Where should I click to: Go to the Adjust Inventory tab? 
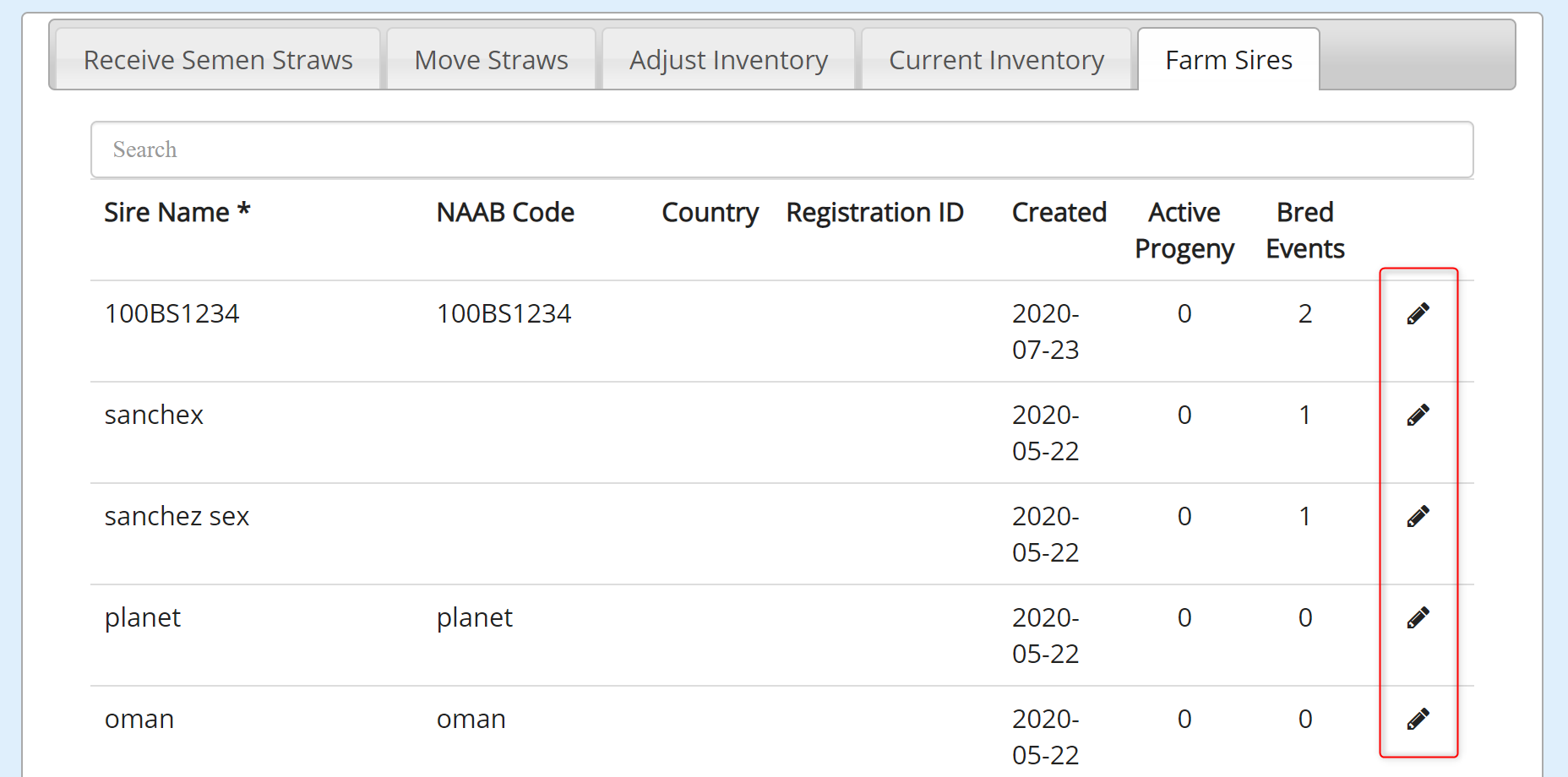[x=728, y=60]
